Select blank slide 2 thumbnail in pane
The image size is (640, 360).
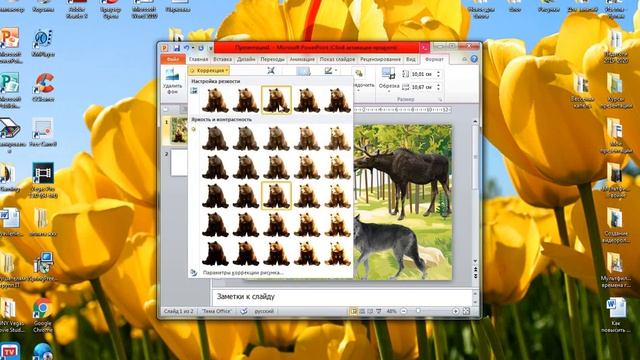[x=179, y=163]
